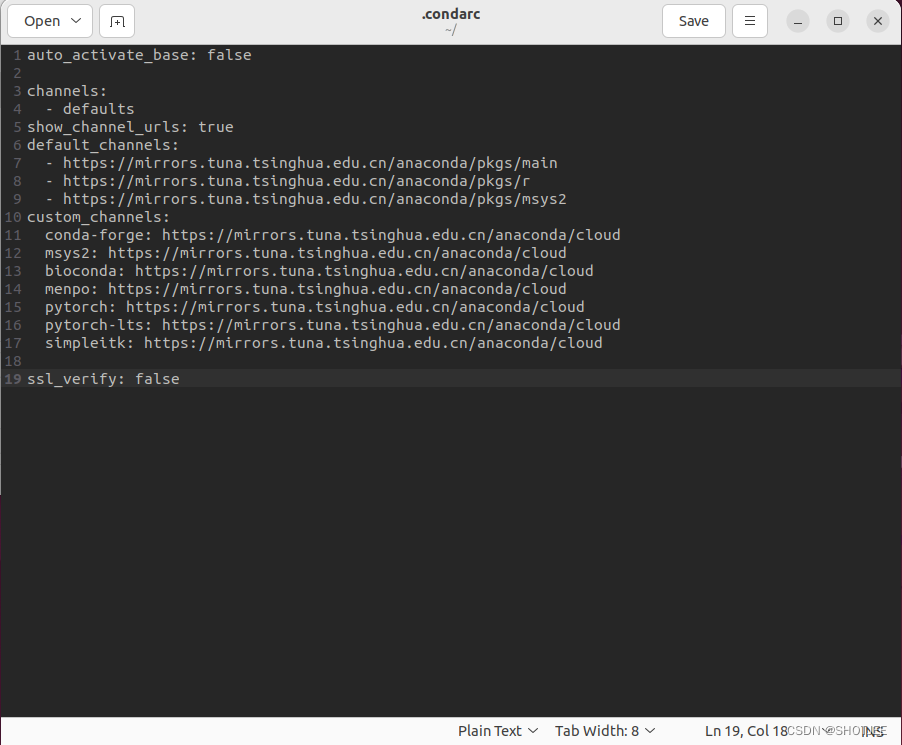Click the auto_activate_base: false line
Image resolution: width=902 pixels, height=745 pixels.
click(139, 54)
